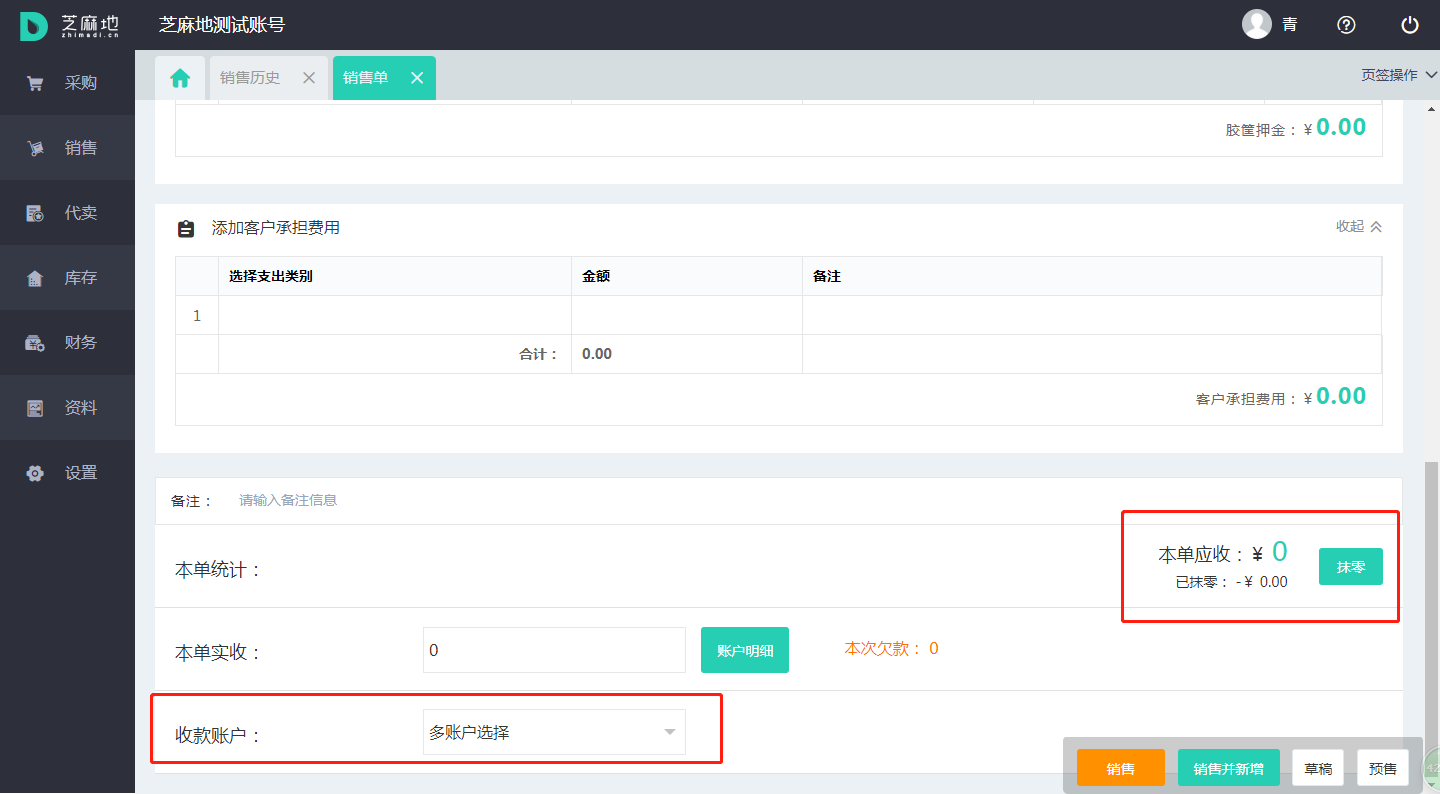Click the 财务 finance icon
The height and width of the screenshot is (794, 1440).
click(x=35, y=343)
